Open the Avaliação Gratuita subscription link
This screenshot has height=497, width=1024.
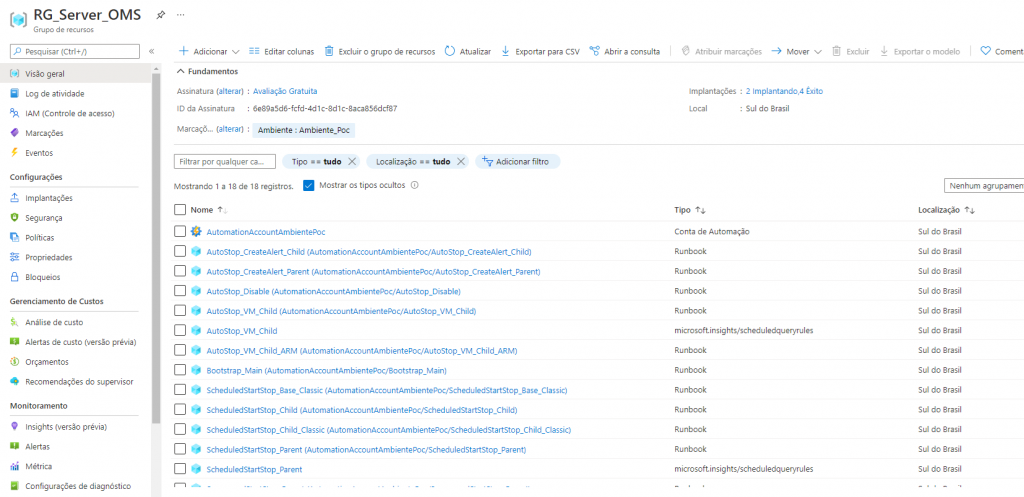tap(285, 91)
